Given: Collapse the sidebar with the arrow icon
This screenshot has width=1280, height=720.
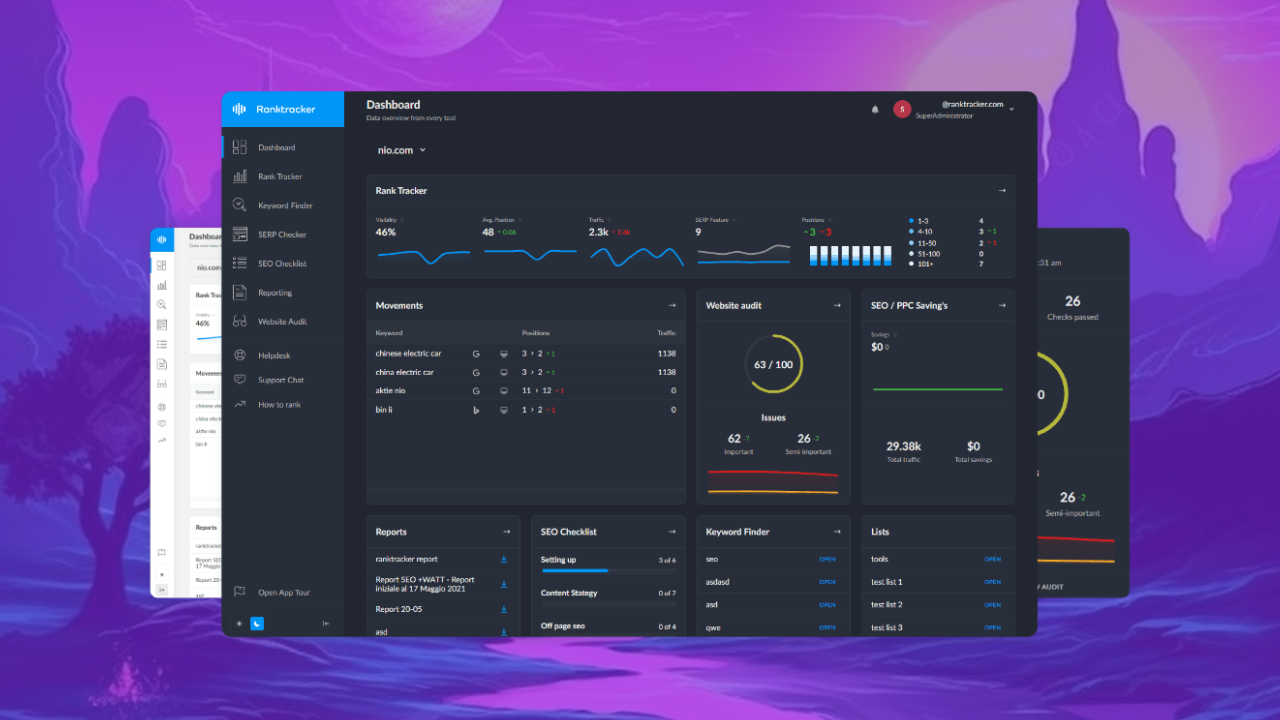Looking at the screenshot, I should click(326, 623).
